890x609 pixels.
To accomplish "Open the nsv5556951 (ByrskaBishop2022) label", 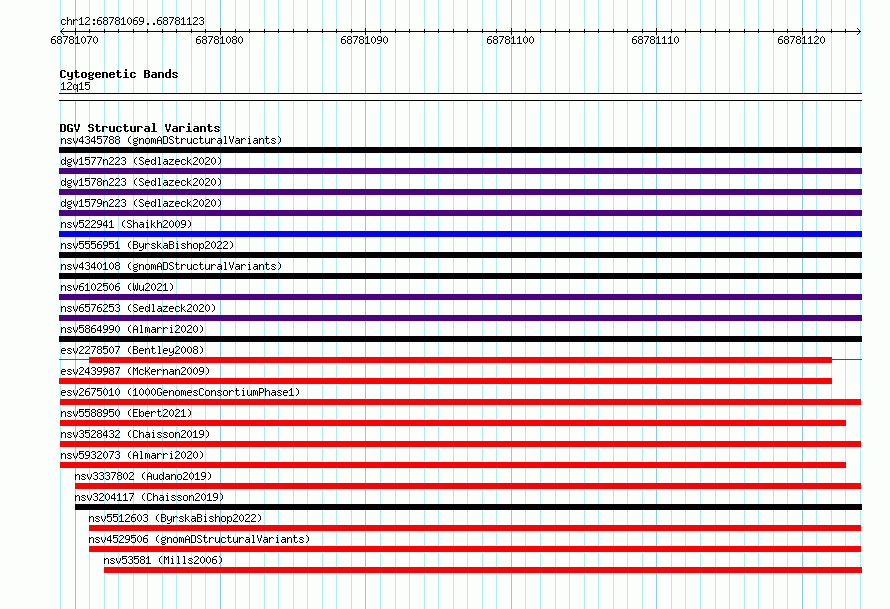I will coord(147,245).
